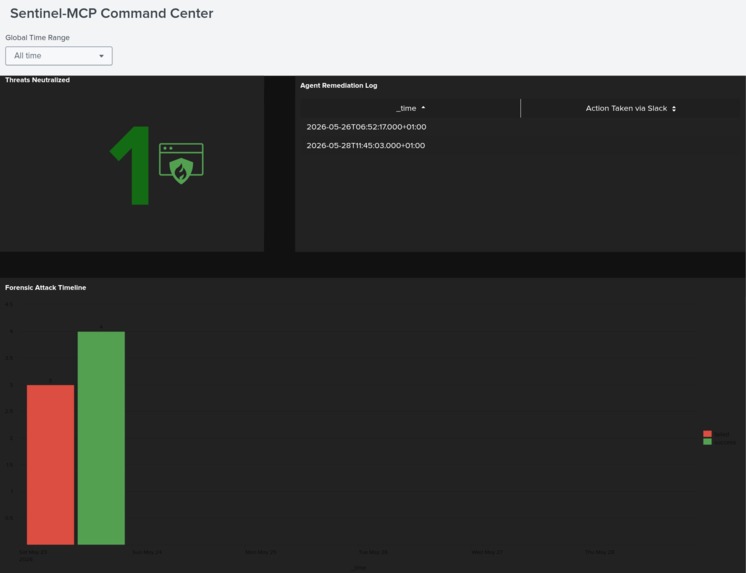Click the Forensic Attack Timeline panel title
The image size is (746, 573).
[x=46, y=287]
